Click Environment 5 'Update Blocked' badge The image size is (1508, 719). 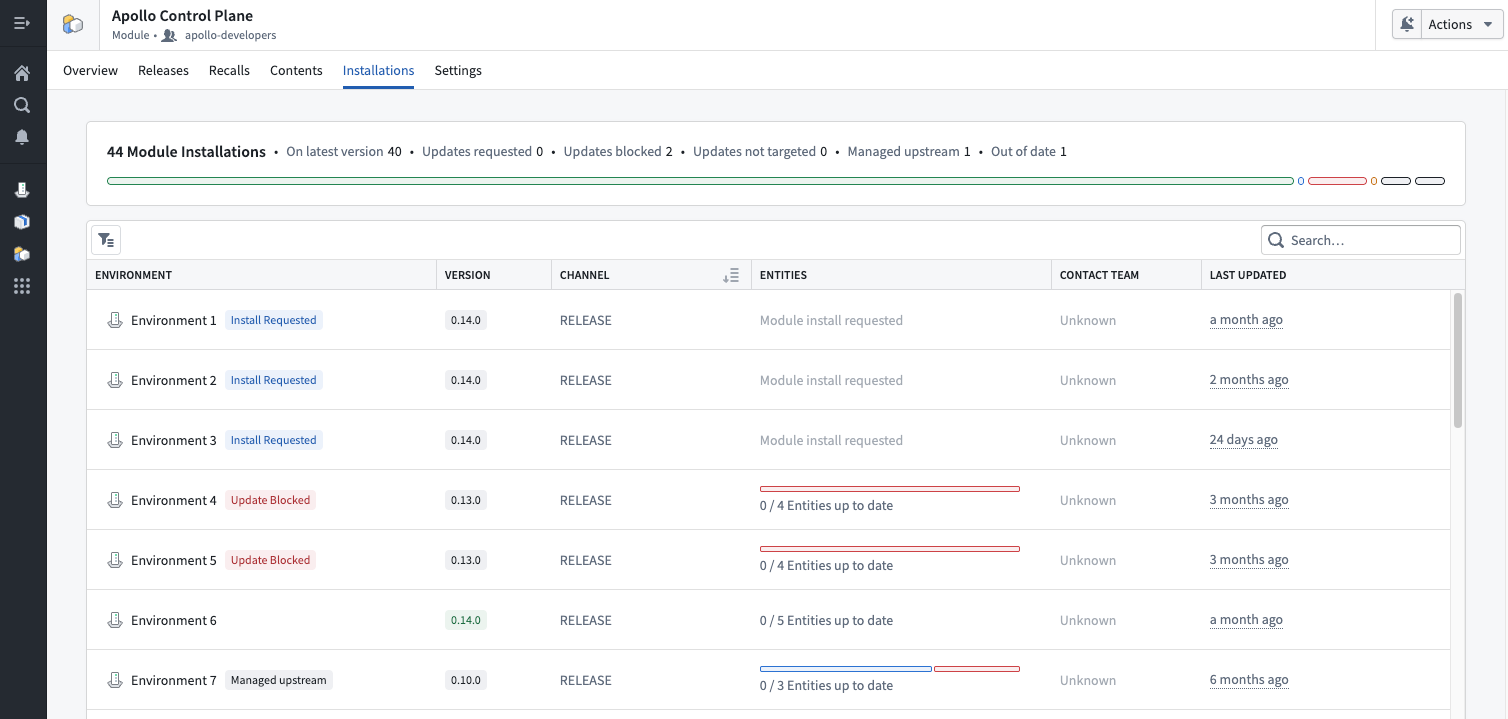pos(270,560)
